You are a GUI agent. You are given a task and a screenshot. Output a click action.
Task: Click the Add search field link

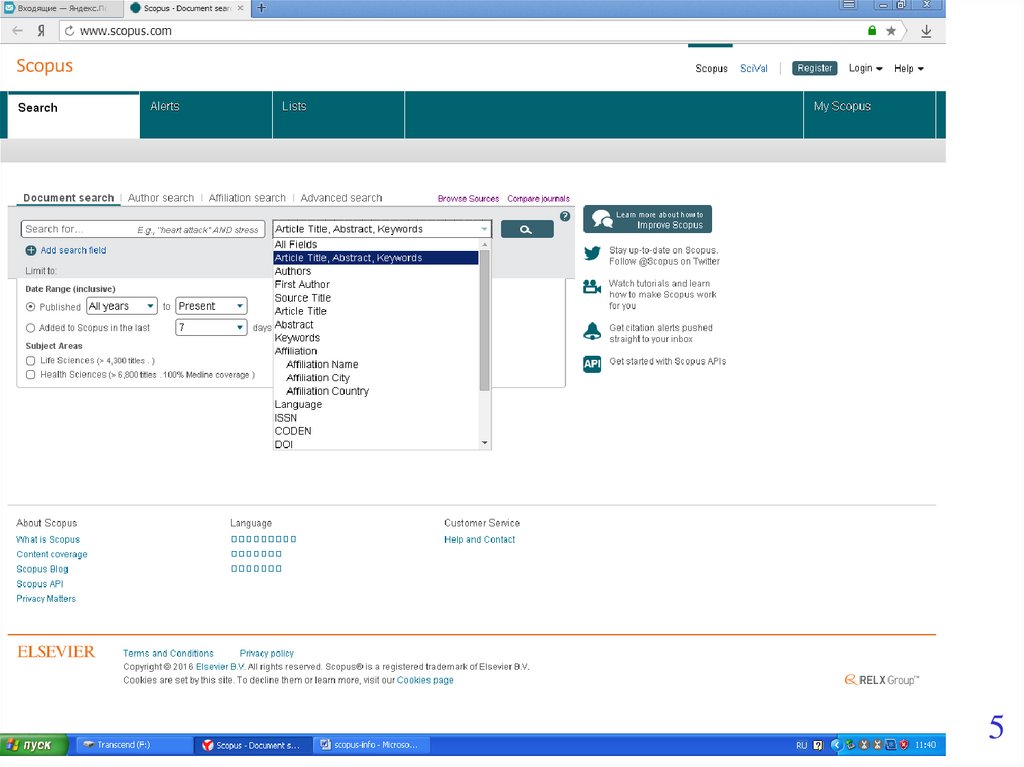[x=73, y=250]
